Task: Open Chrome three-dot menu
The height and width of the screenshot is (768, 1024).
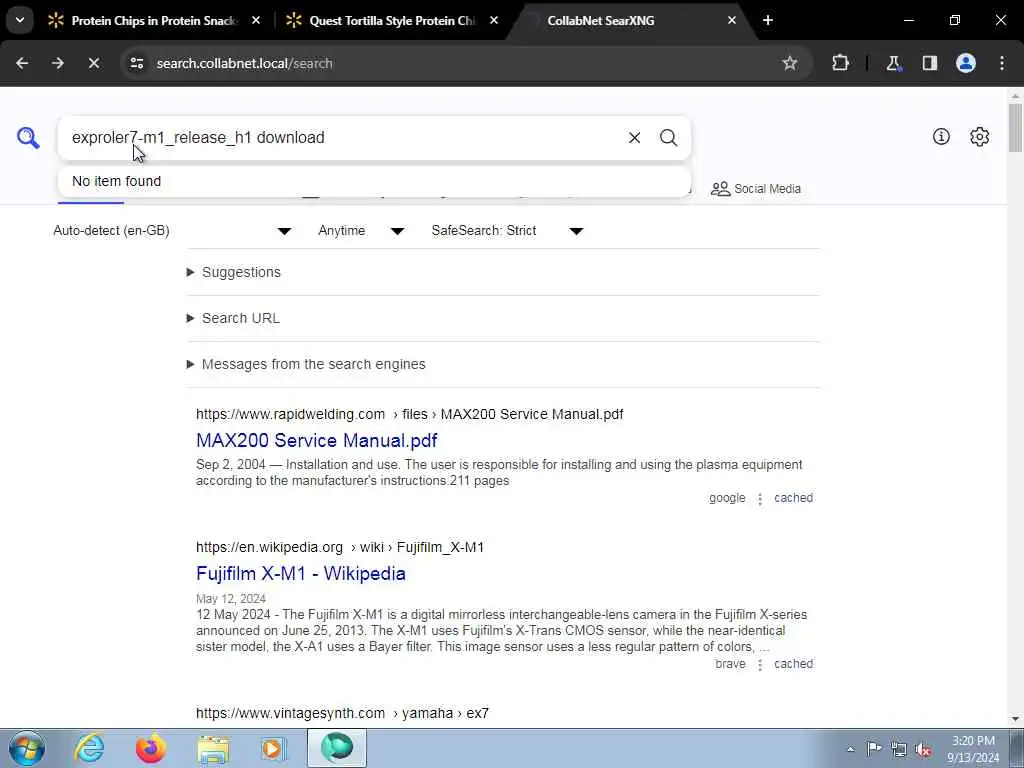Action: point(1002,63)
